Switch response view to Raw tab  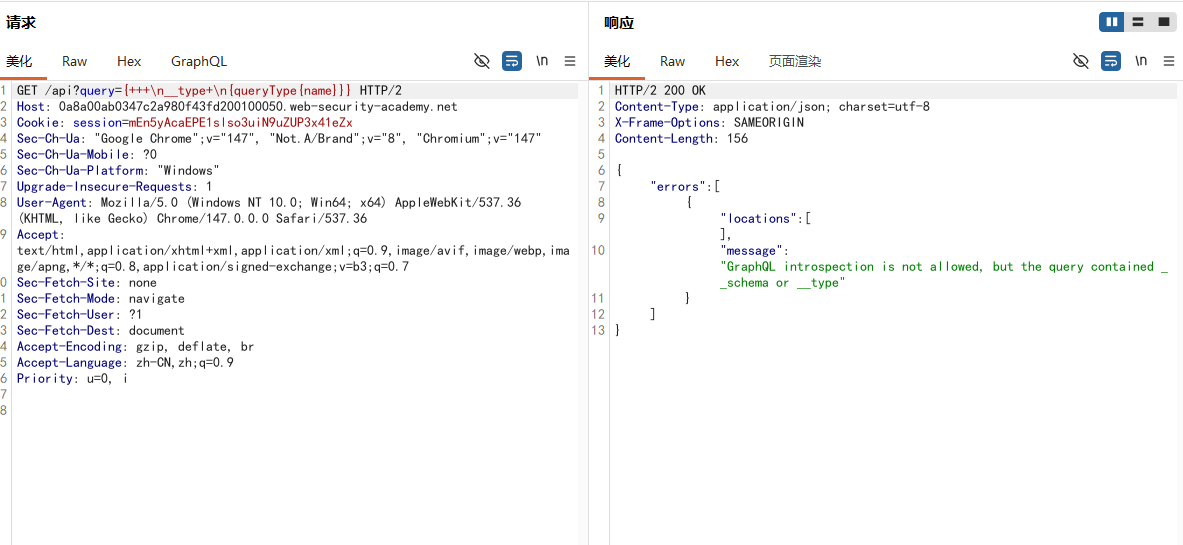pyautogui.click(x=672, y=62)
